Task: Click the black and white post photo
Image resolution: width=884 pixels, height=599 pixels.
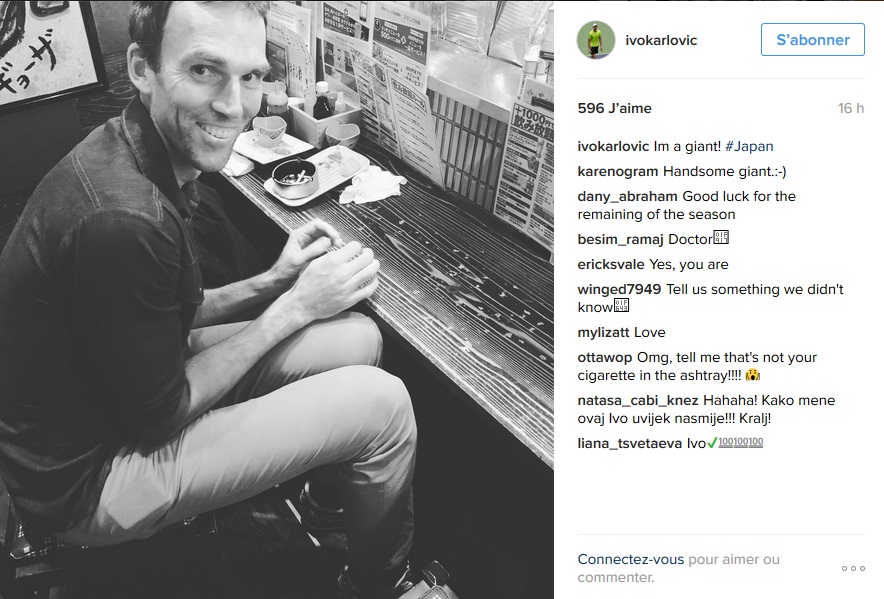Action: pyautogui.click(x=276, y=300)
